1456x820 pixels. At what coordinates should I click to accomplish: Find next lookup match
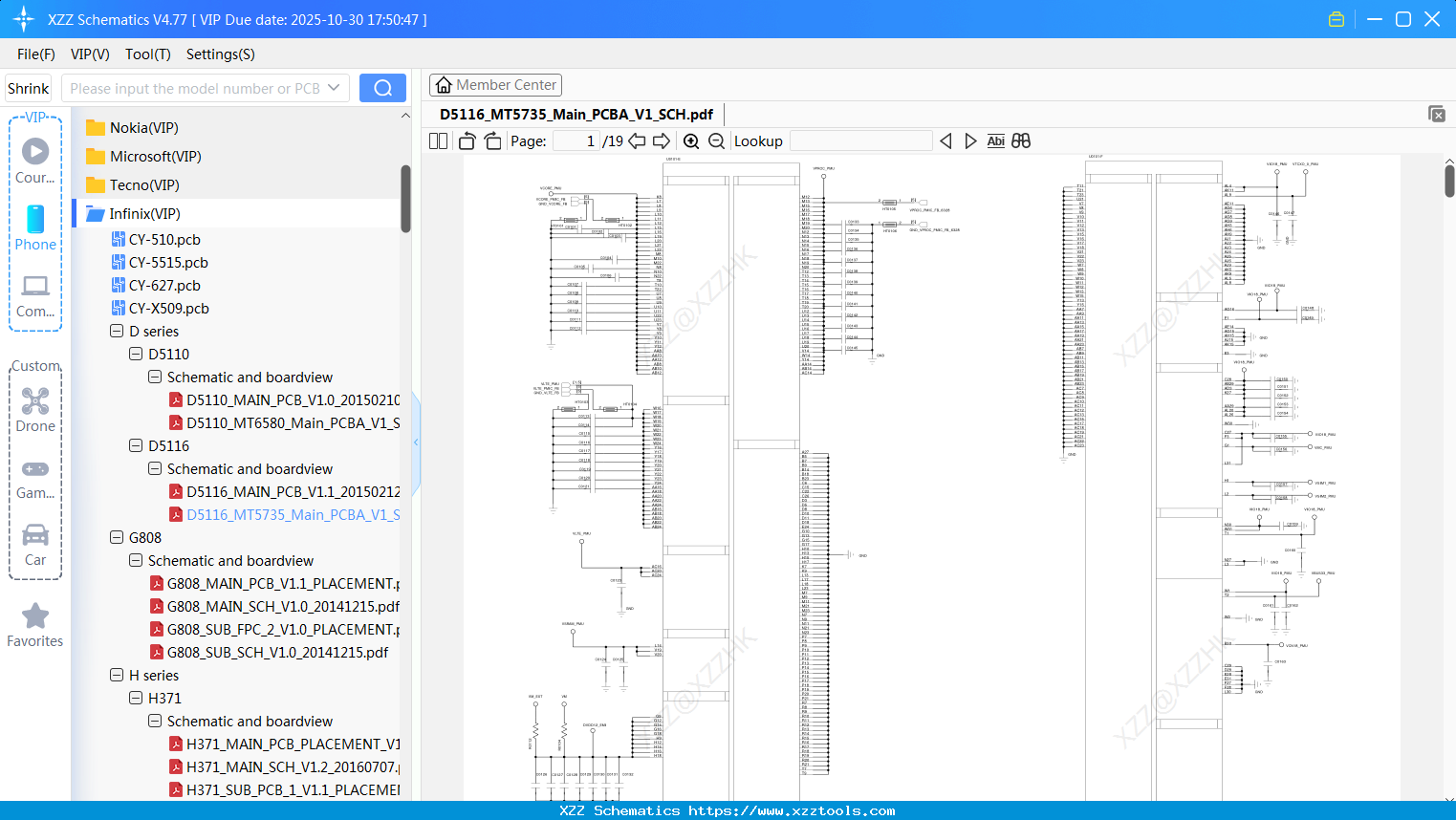(970, 141)
